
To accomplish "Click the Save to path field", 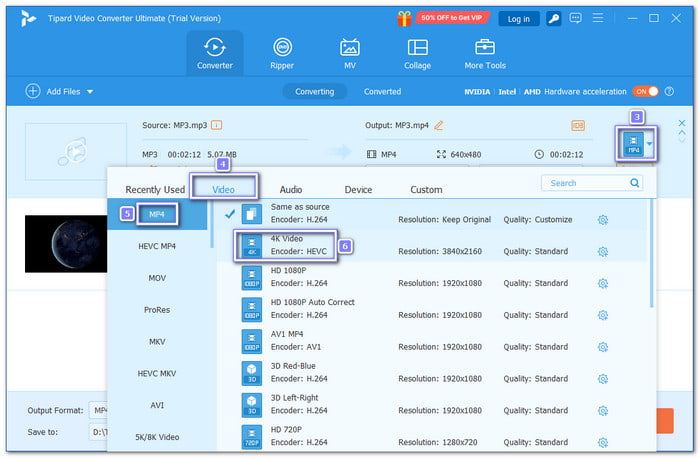I will click(99, 432).
